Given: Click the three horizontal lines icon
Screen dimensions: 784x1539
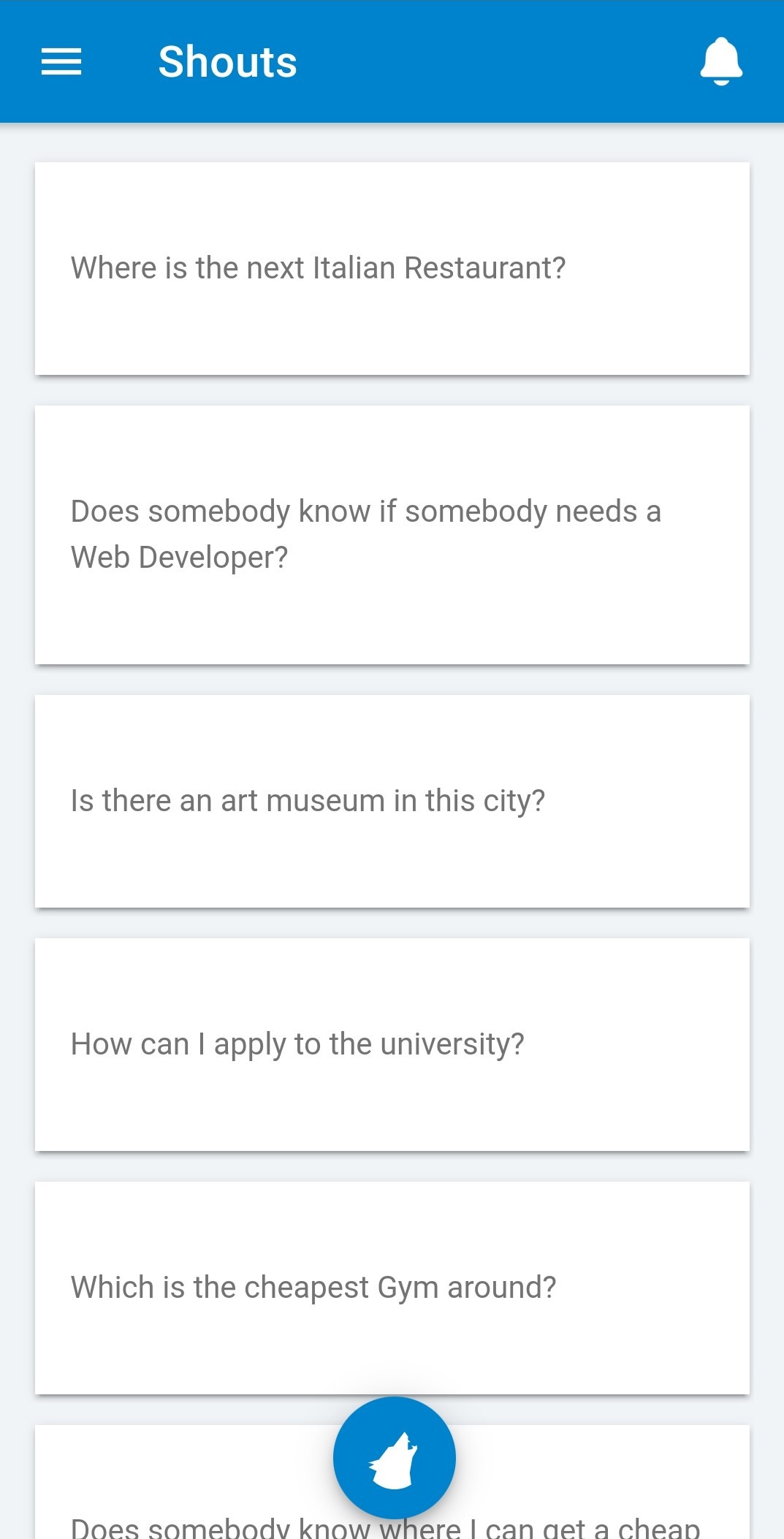Looking at the screenshot, I should coord(61,61).
